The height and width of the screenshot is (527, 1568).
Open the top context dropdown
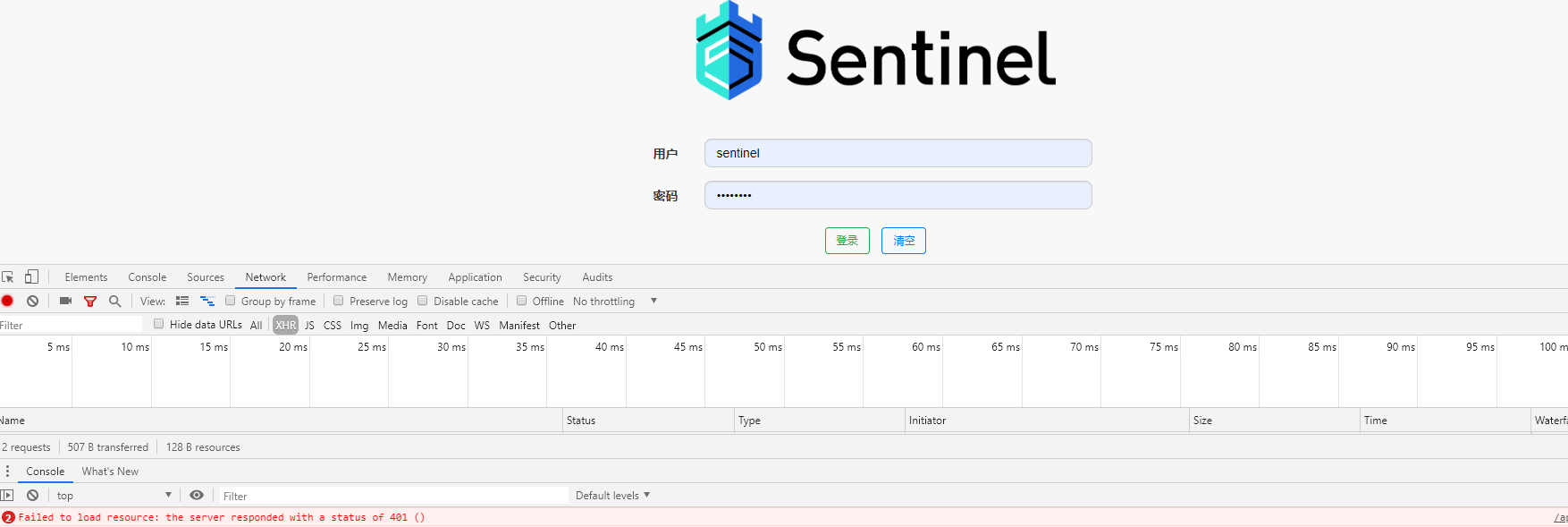pos(114,495)
